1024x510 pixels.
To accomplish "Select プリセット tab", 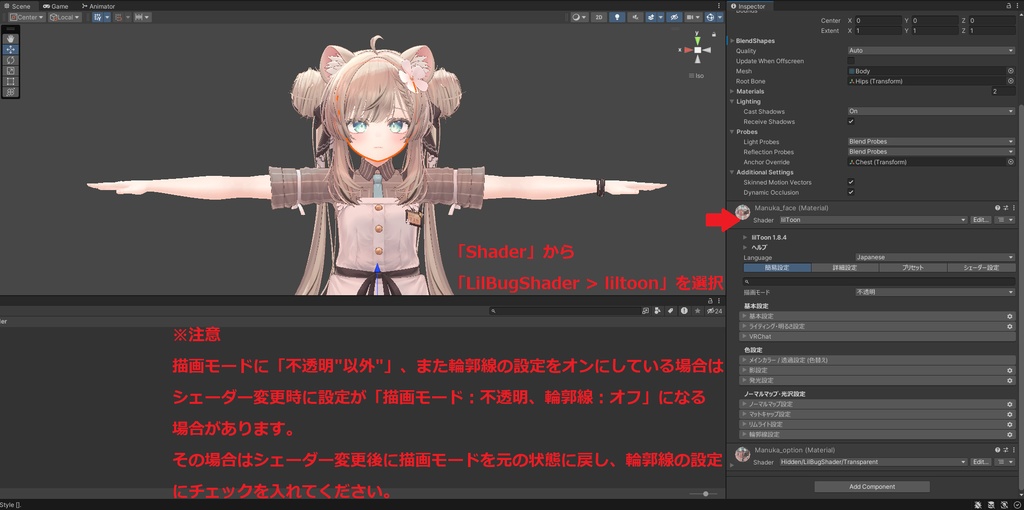I will [913, 268].
